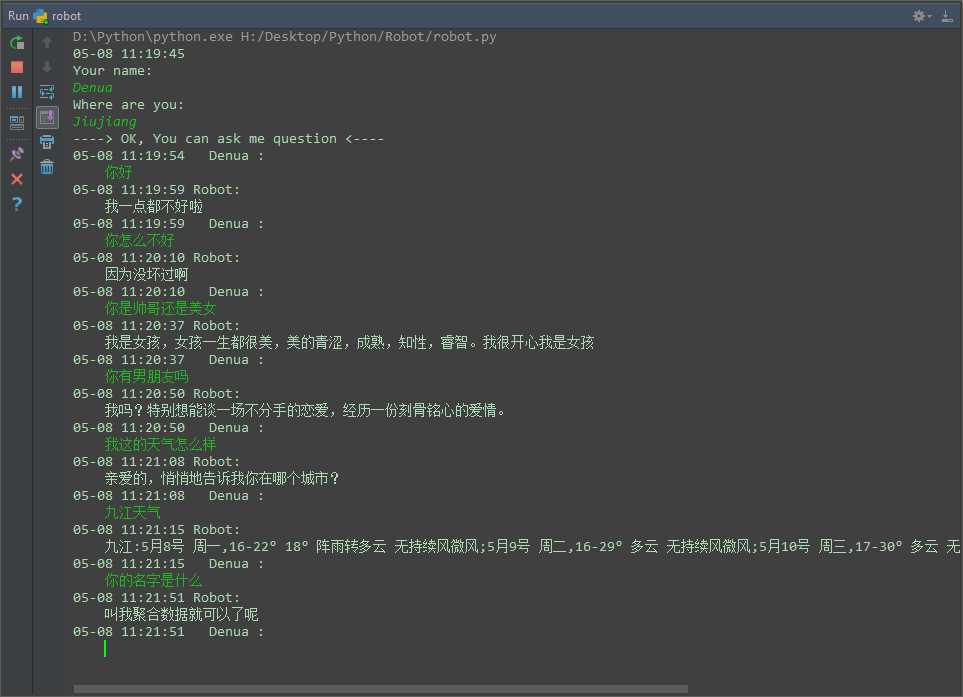The height and width of the screenshot is (697, 963).
Task: Open help via question mark icon
Action: tap(17, 204)
